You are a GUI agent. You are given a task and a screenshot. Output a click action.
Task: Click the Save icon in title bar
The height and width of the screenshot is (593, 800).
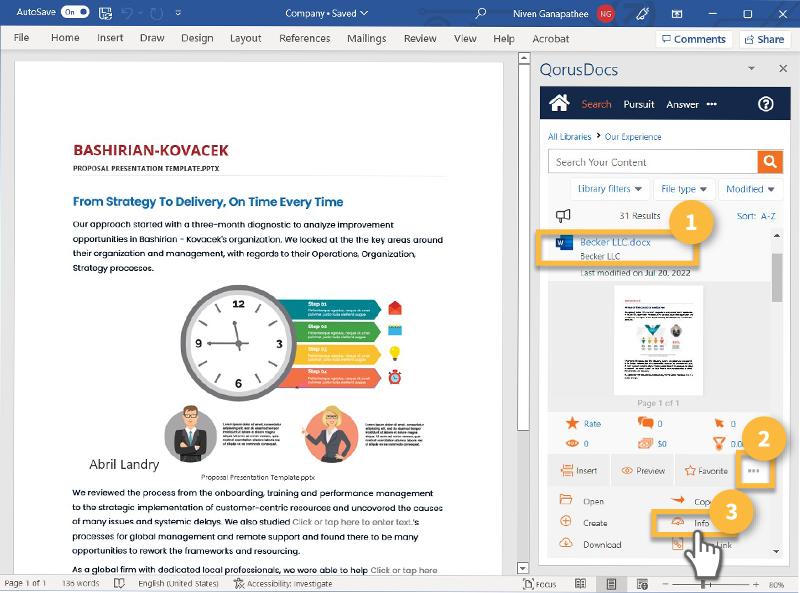pos(105,13)
